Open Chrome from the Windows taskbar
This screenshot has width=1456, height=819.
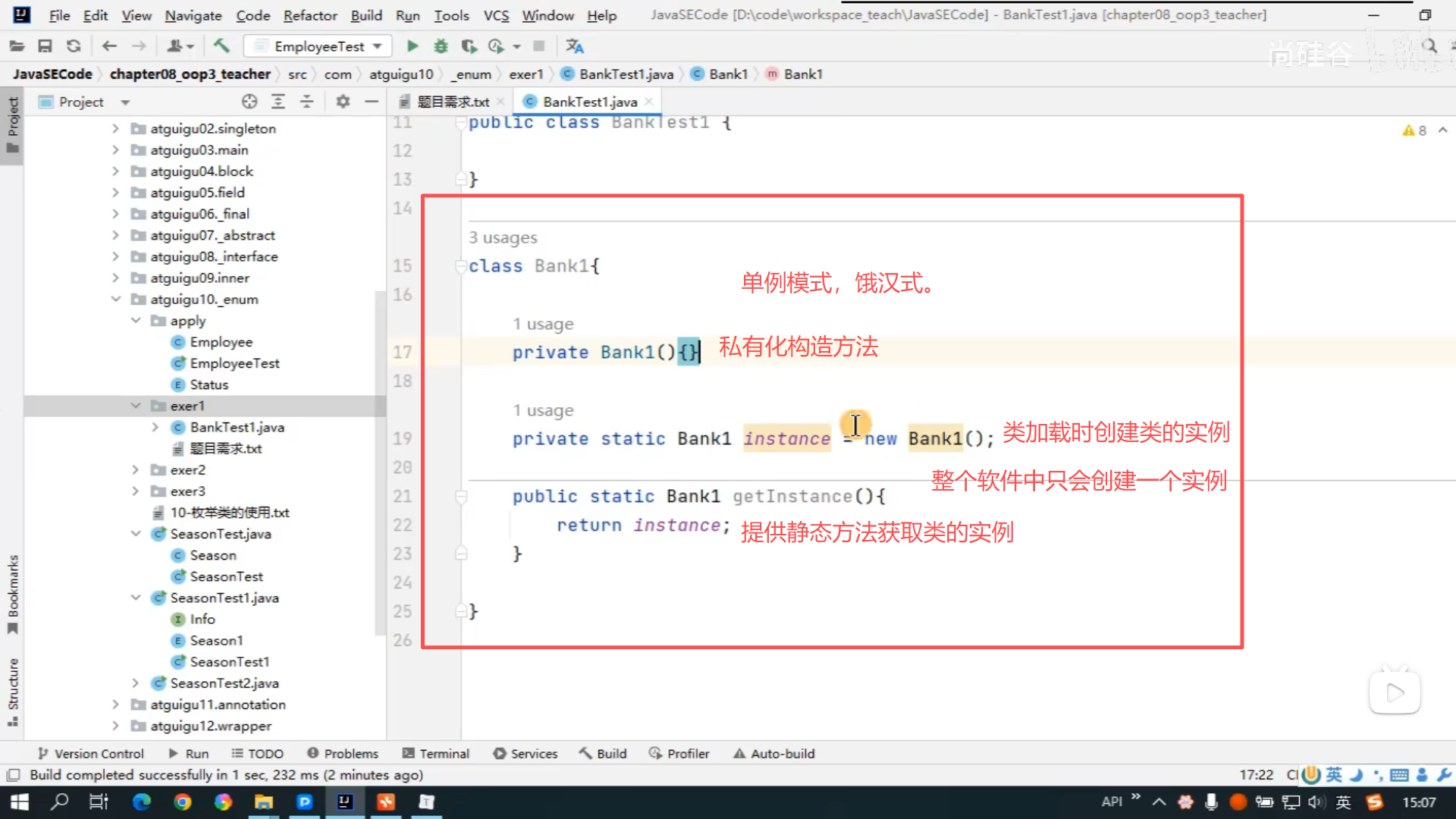pos(182,802)
